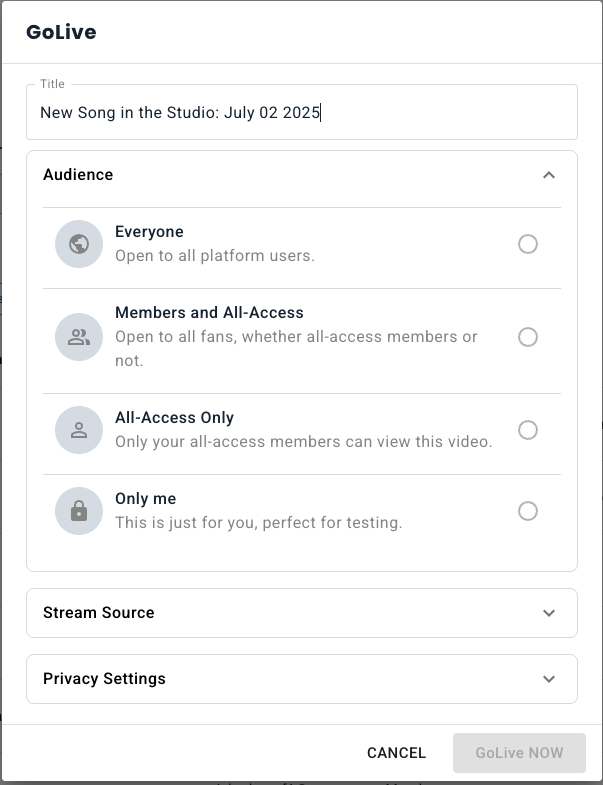Click the All-Access Only option label
The height and width of the screenshot is (785, 603).
pyautogui.click(x=174, y=418)
